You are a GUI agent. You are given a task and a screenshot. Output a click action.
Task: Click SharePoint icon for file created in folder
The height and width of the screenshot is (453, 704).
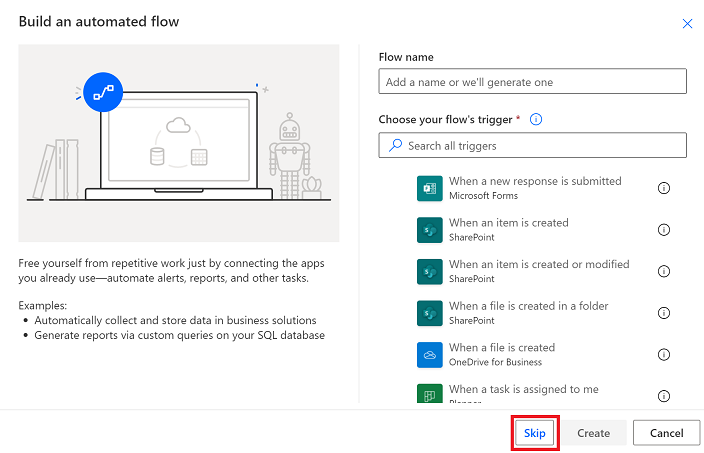[x=429, y=313]
